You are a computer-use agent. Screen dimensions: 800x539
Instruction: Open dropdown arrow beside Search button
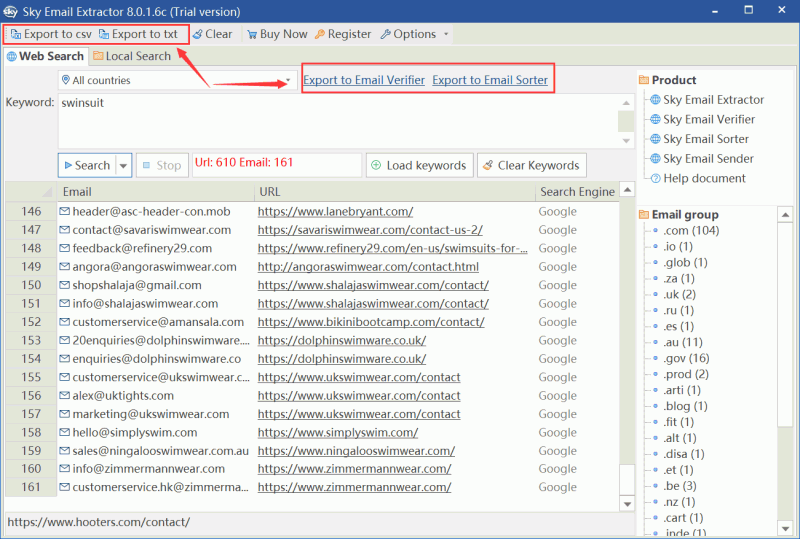pyautogui.click(x=124, y=165)
